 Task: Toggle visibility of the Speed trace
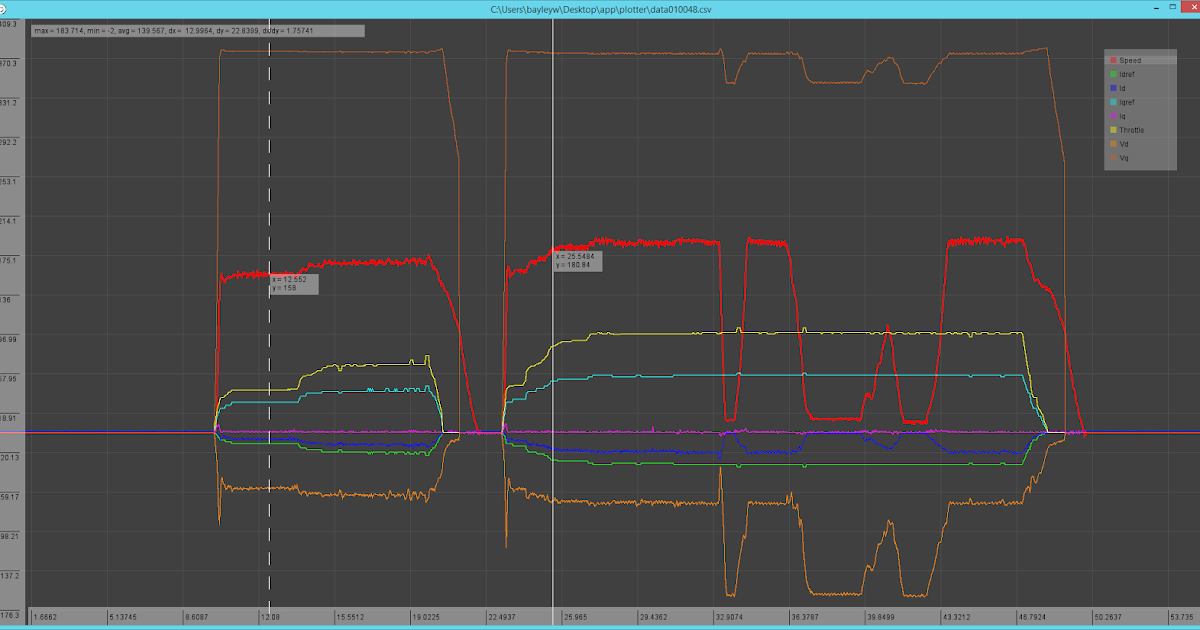coord(1113,59)
